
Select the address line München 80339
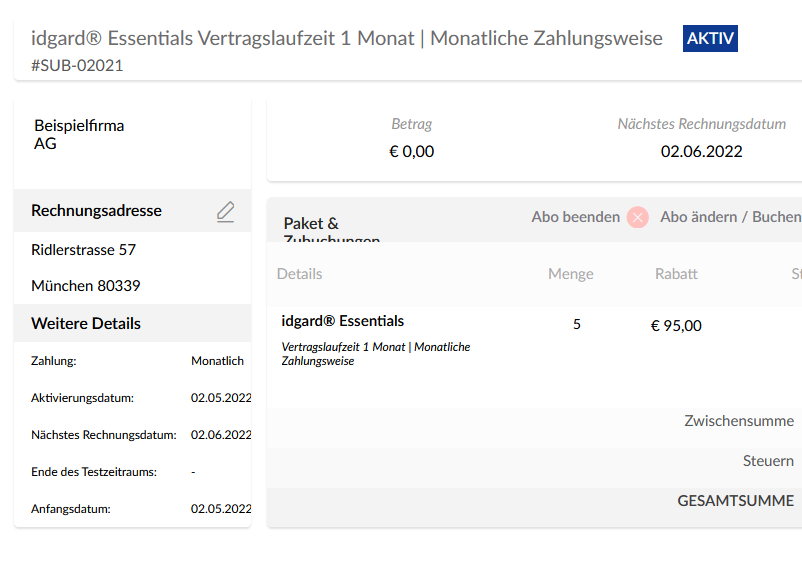(x=85, y=286)
